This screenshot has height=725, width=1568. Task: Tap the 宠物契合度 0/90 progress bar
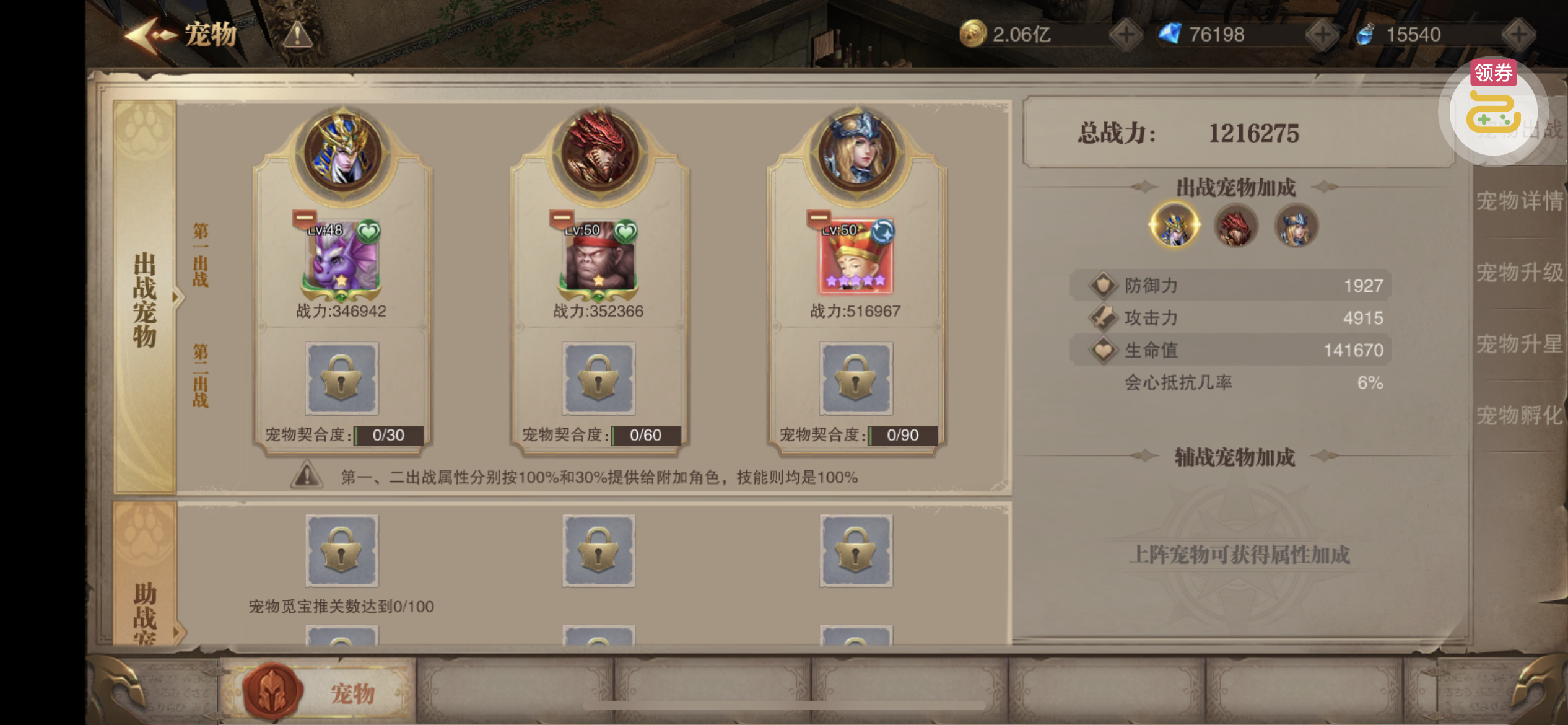tap(903, 435)
